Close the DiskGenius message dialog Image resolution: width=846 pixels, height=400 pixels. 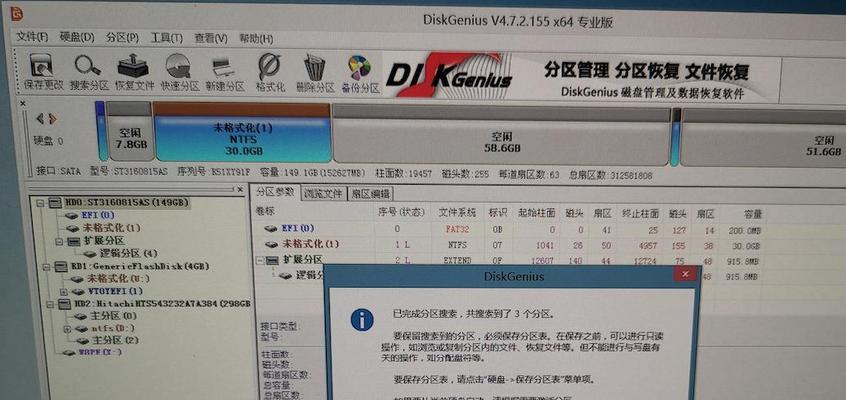coord(685,274)
